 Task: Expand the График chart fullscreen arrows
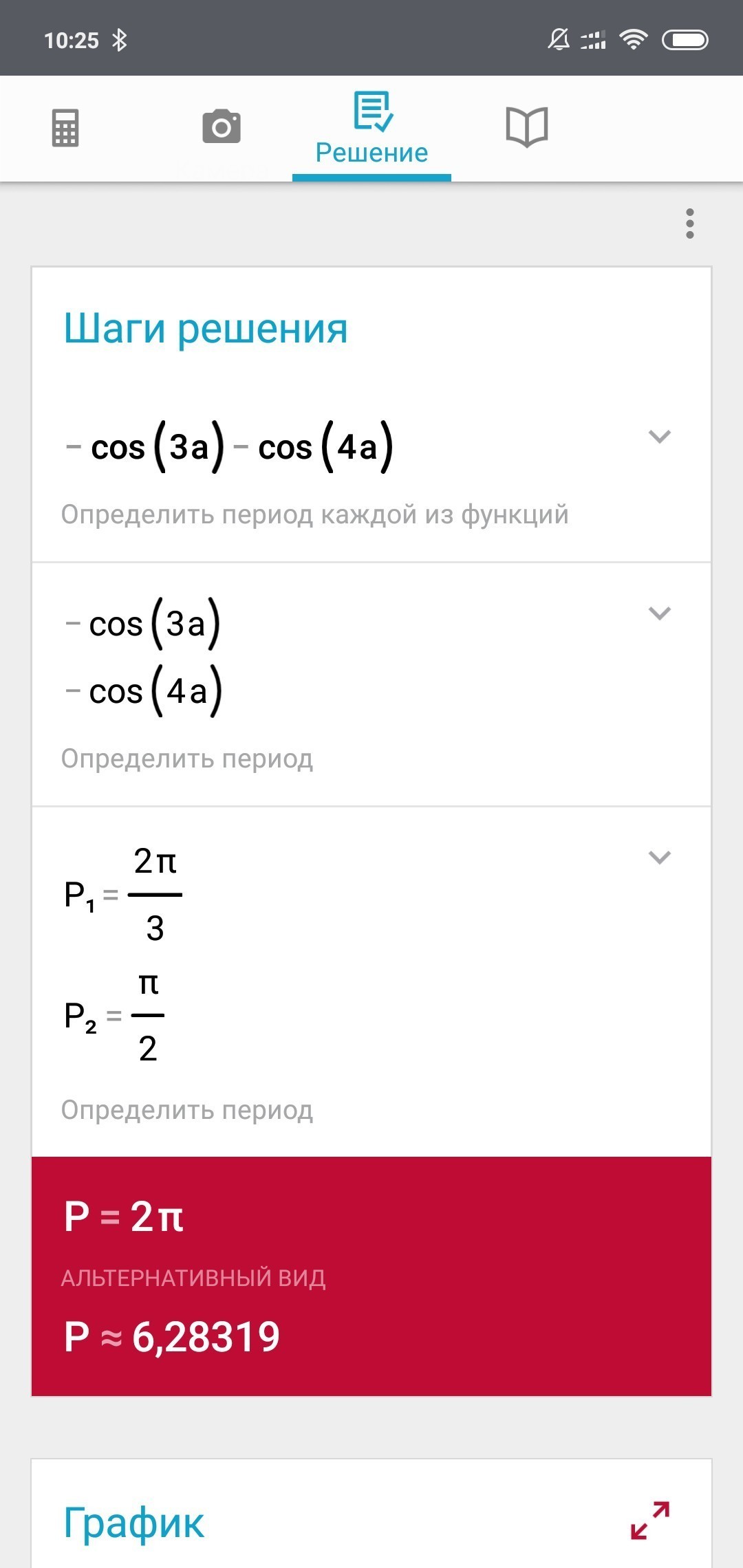(650, 1520)
